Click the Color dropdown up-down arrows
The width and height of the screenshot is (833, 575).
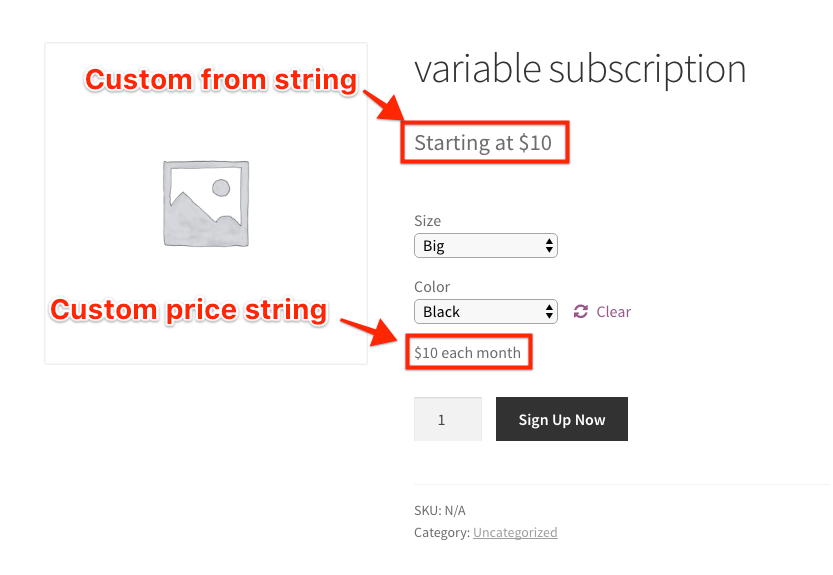tap(549, 311)
